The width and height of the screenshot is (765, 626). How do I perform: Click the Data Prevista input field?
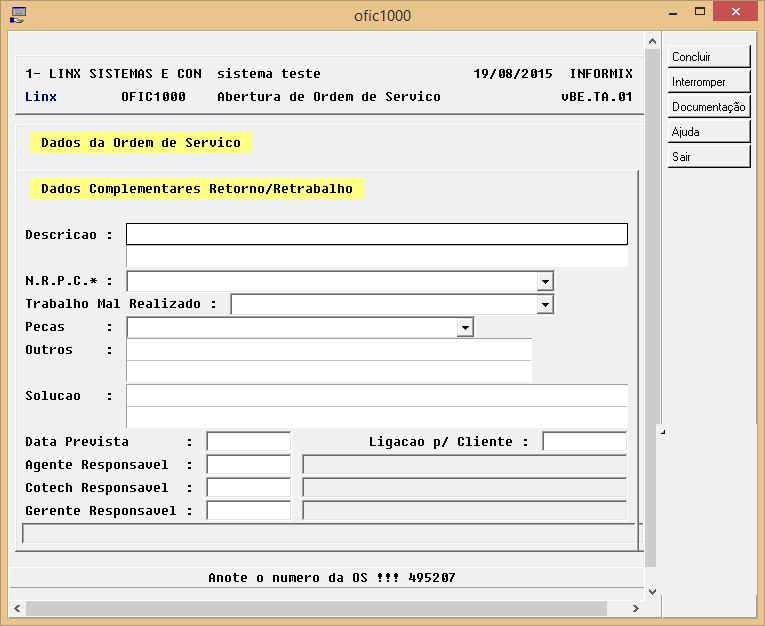pyautogui.click(x=249, y=442)
